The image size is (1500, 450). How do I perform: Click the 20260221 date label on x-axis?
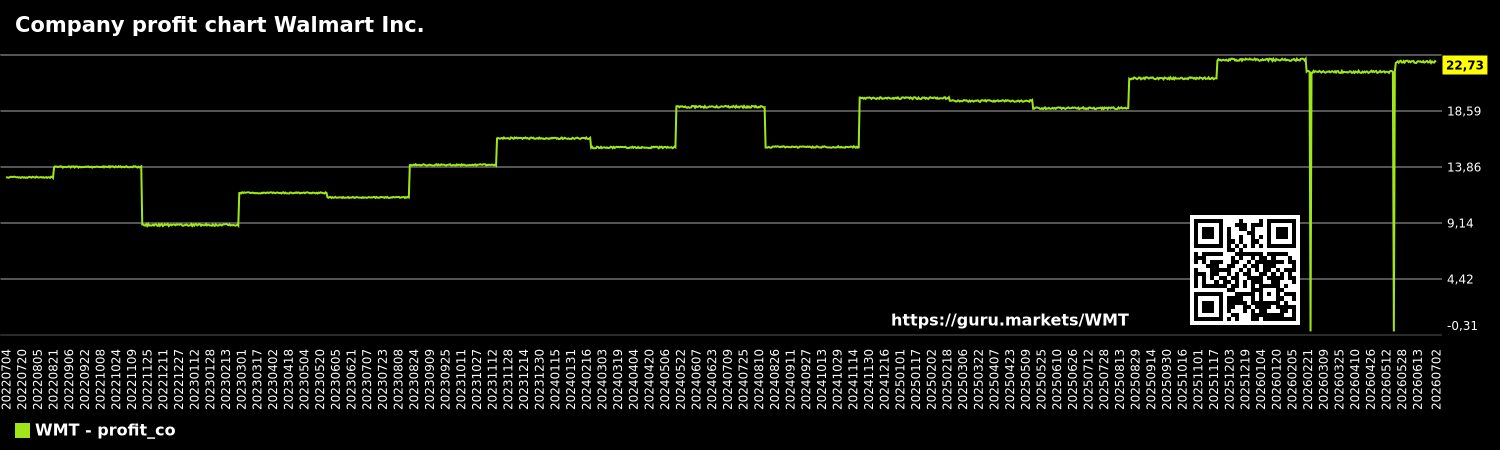1309,379
